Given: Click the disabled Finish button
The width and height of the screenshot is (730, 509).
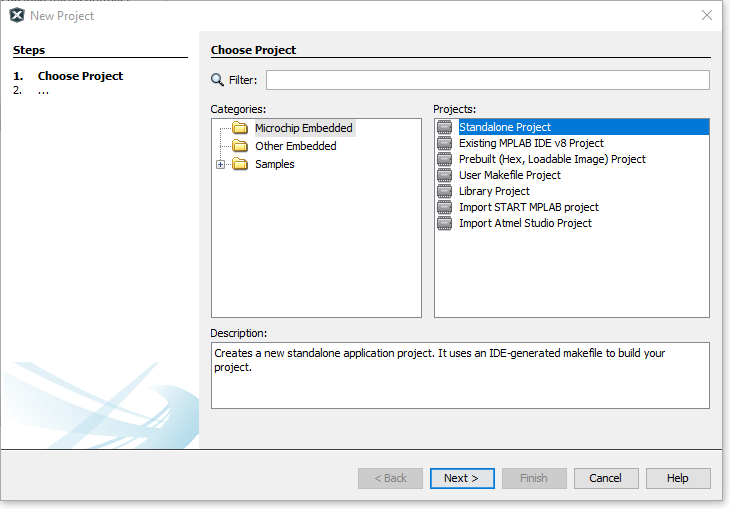Looking at the screenshot, I should tap(534, 478).
